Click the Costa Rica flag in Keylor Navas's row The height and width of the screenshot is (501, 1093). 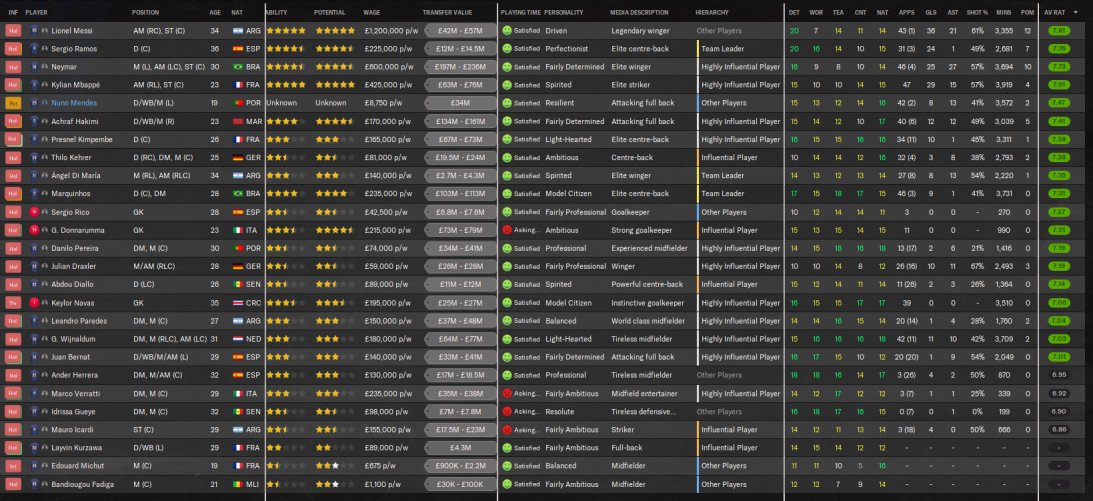(x=238, y=303)
